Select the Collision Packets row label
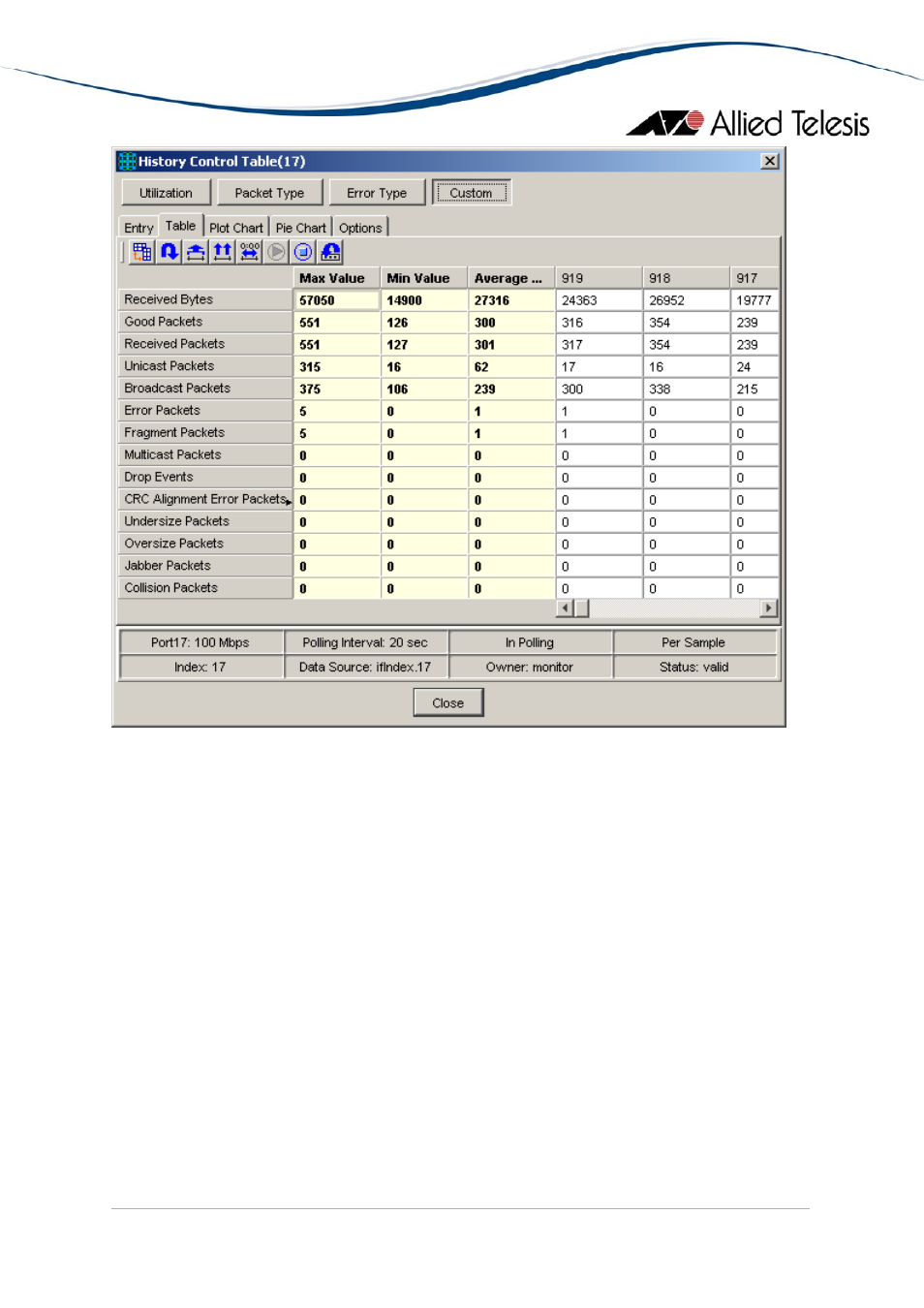The image size is (924, 1308). coord(205,588)
